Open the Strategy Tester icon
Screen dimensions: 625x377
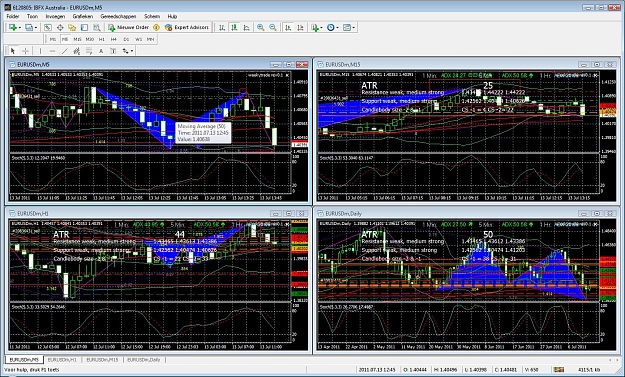(96, 27)
